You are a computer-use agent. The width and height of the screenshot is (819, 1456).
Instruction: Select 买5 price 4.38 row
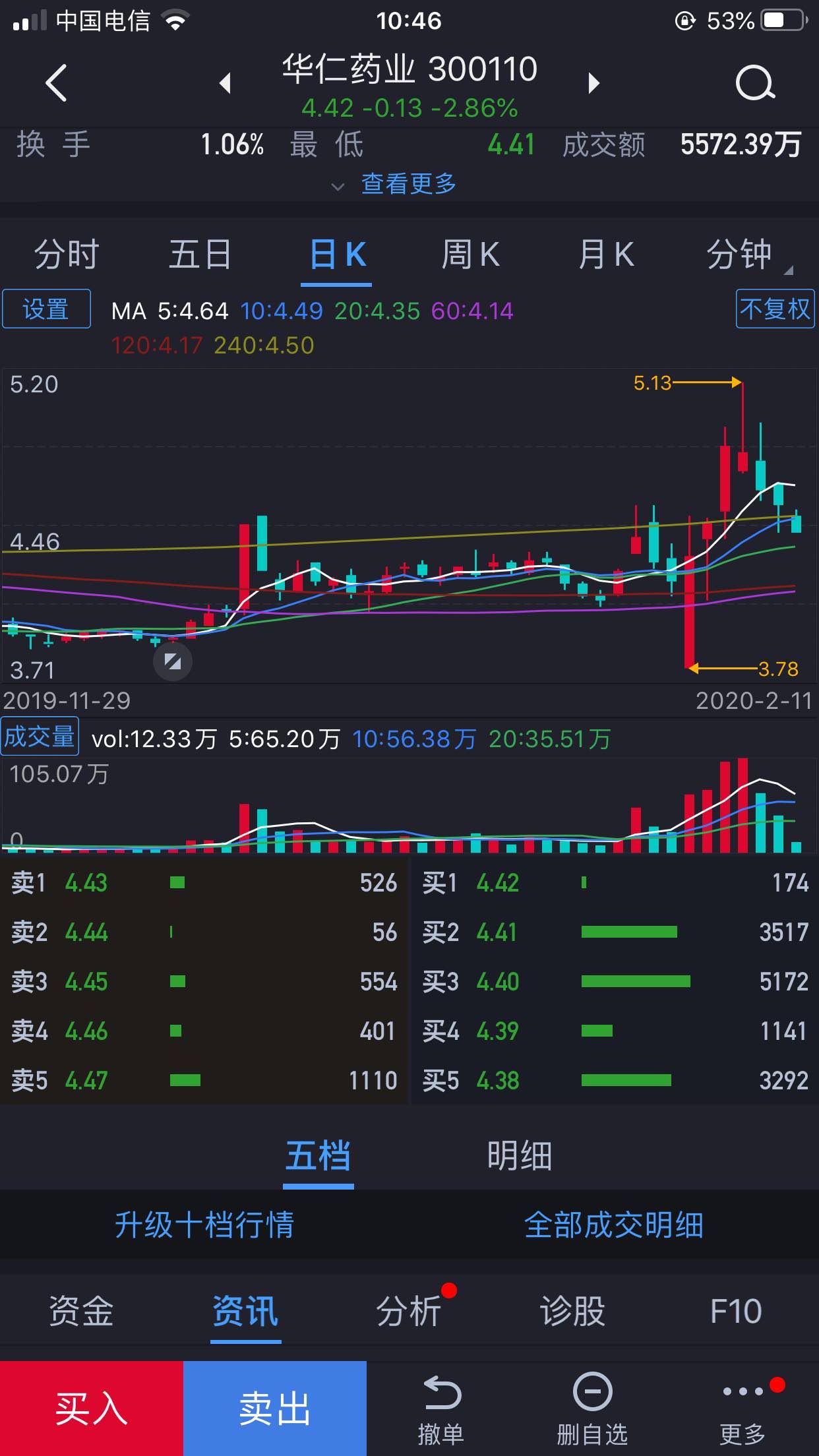[x=615, y=1080]
